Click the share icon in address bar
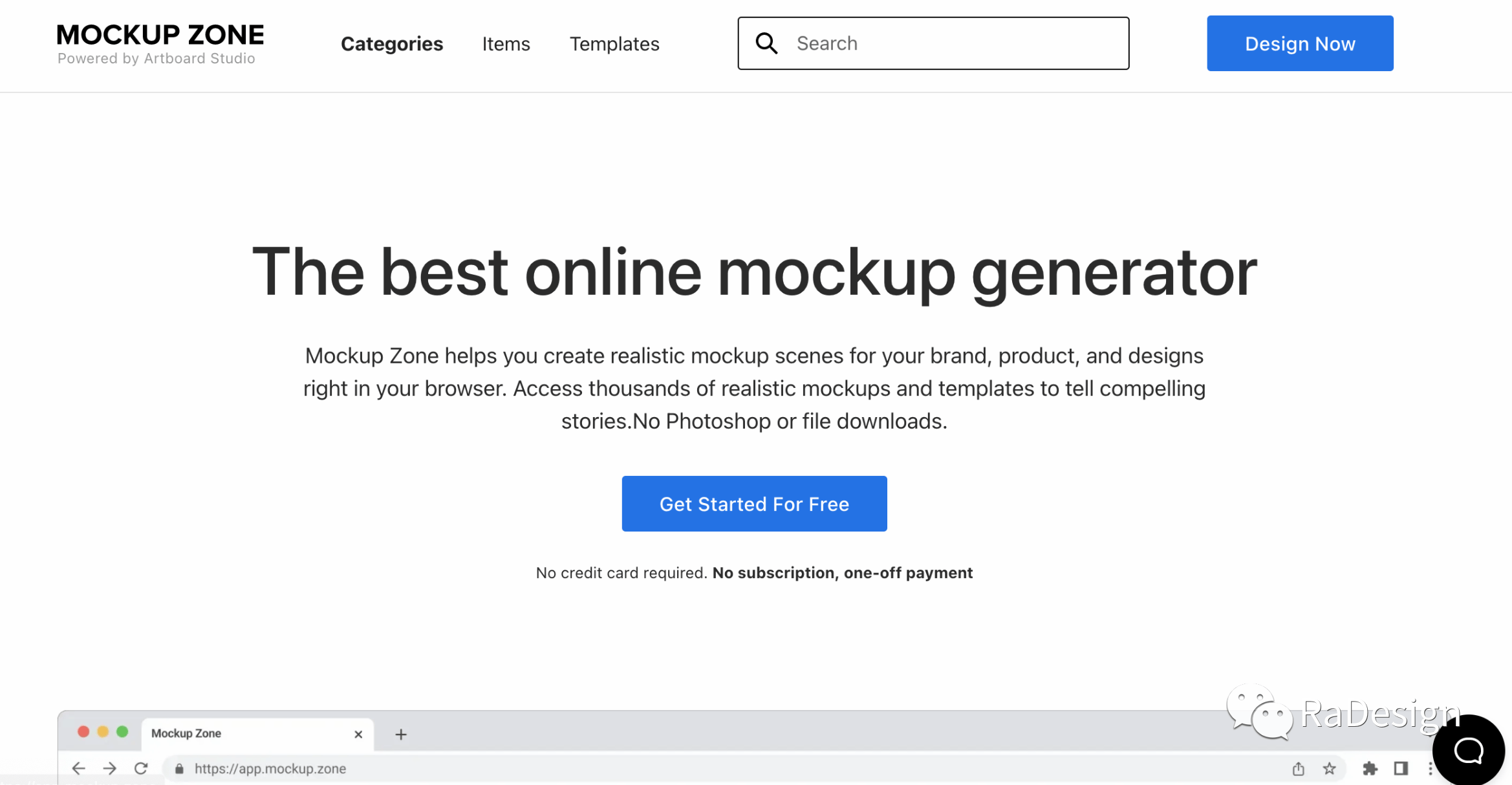The height and width of the screenshot is (785, 1512). pos(1298,768)
